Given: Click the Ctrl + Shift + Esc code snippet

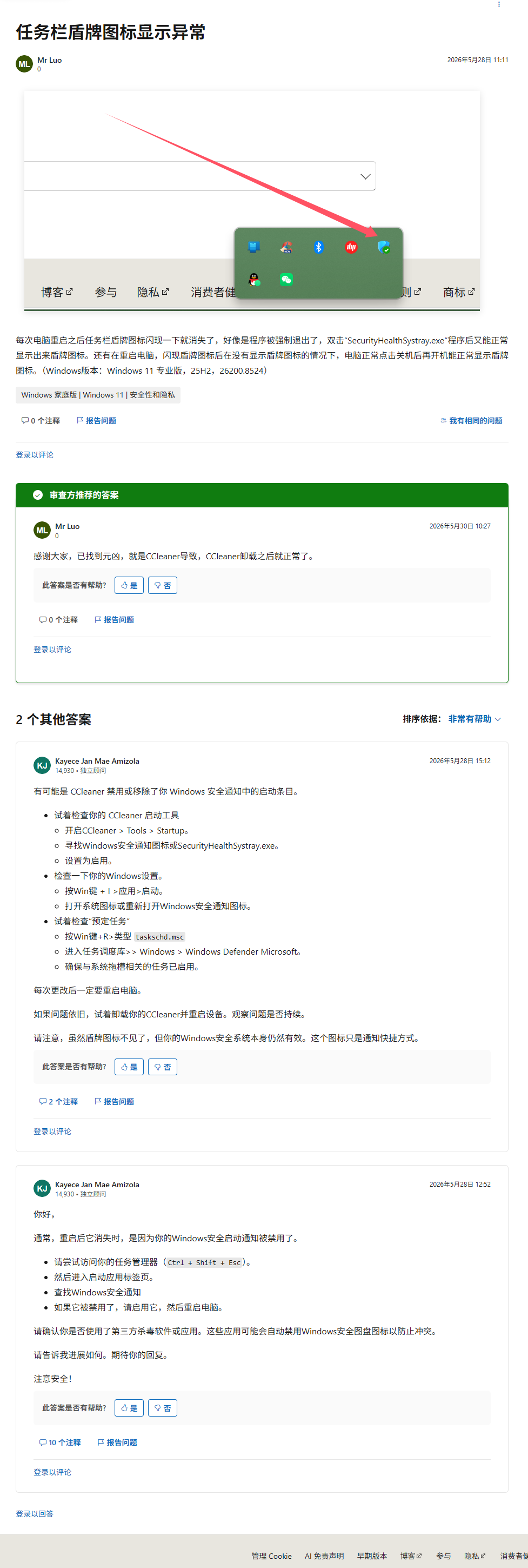Looking at the screenshot, I should (x=204, y=1263).
